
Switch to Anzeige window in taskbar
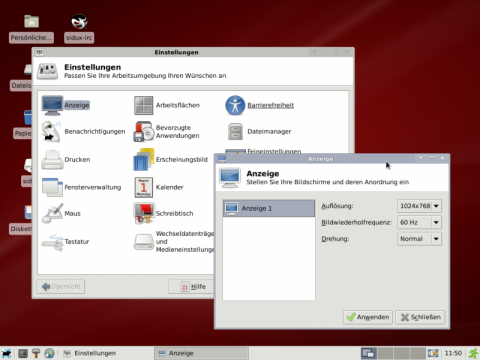(202, 353)
